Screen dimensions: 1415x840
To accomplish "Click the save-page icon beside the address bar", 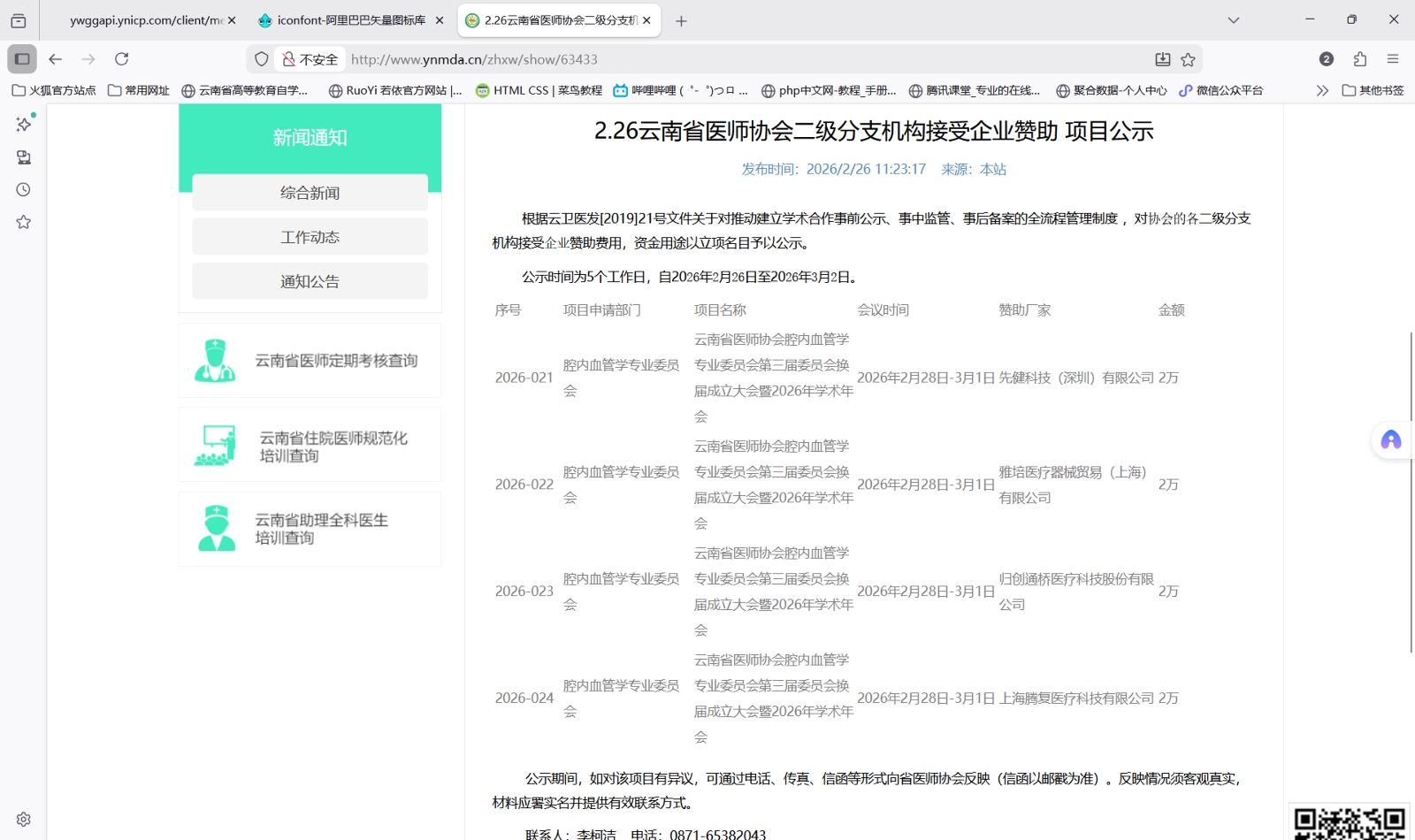I will [x=1162, y=59].
